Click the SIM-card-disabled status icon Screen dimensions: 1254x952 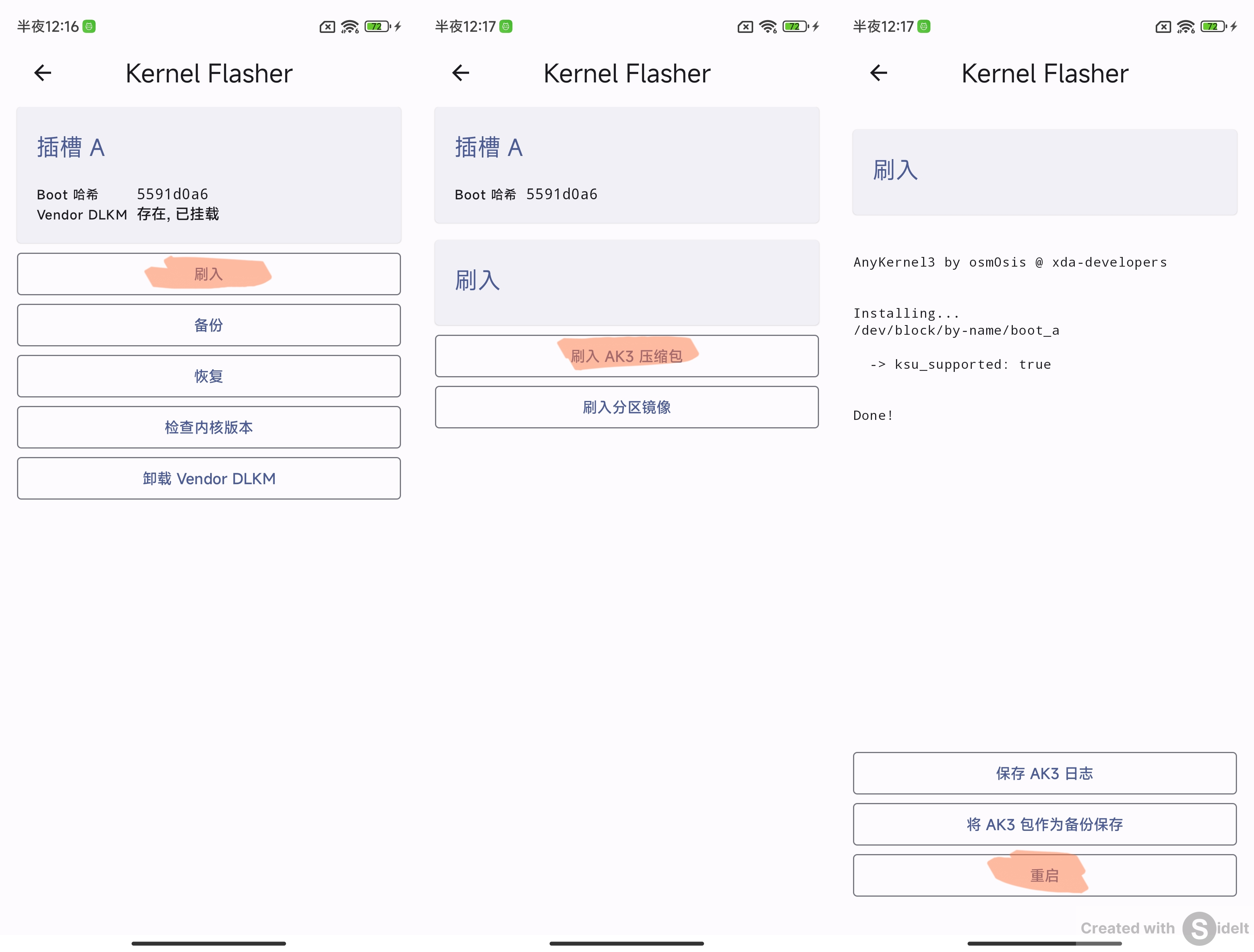coord(327,26)
